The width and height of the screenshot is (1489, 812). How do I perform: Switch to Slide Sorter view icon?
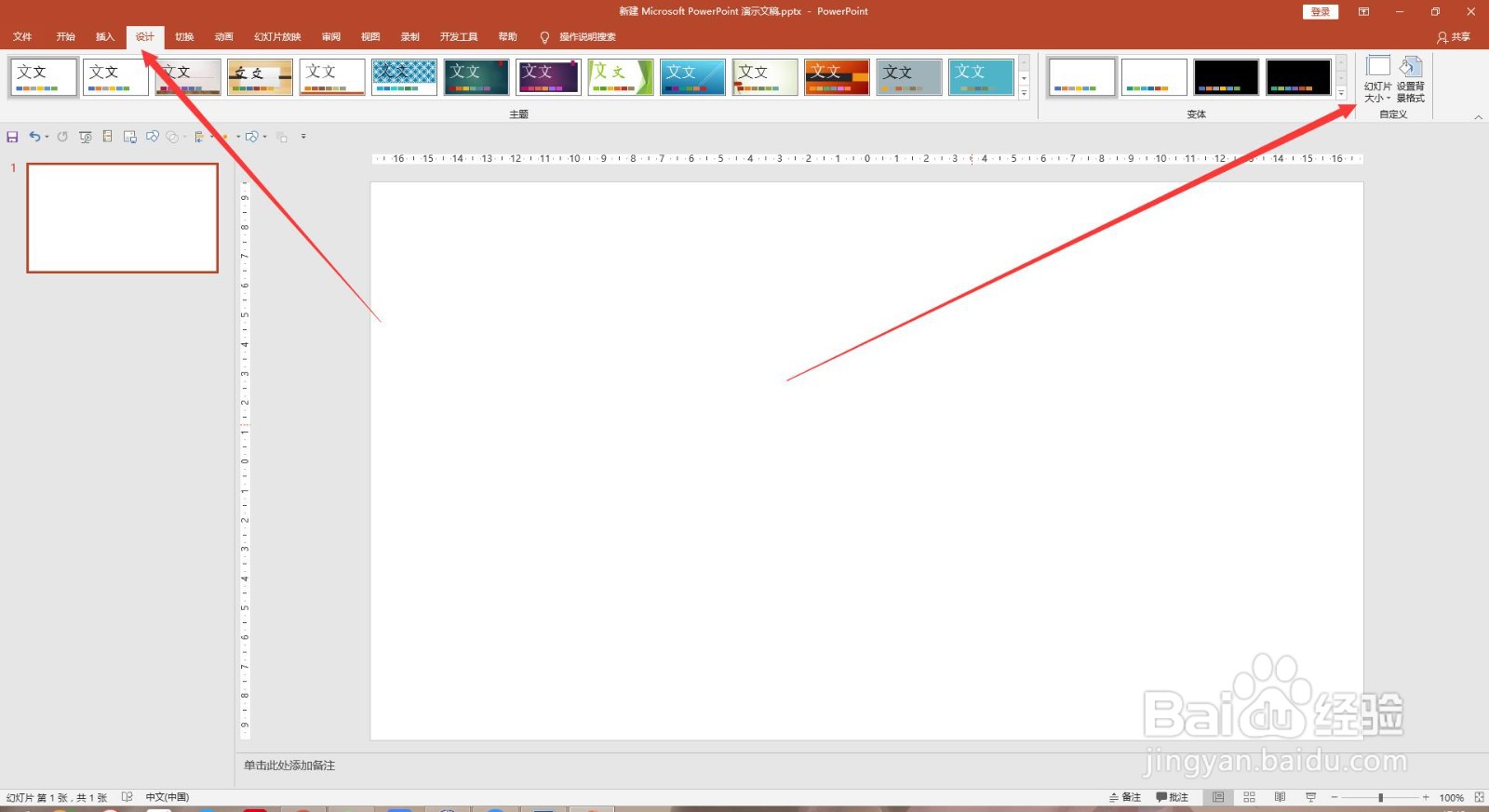coord(1249,798)
